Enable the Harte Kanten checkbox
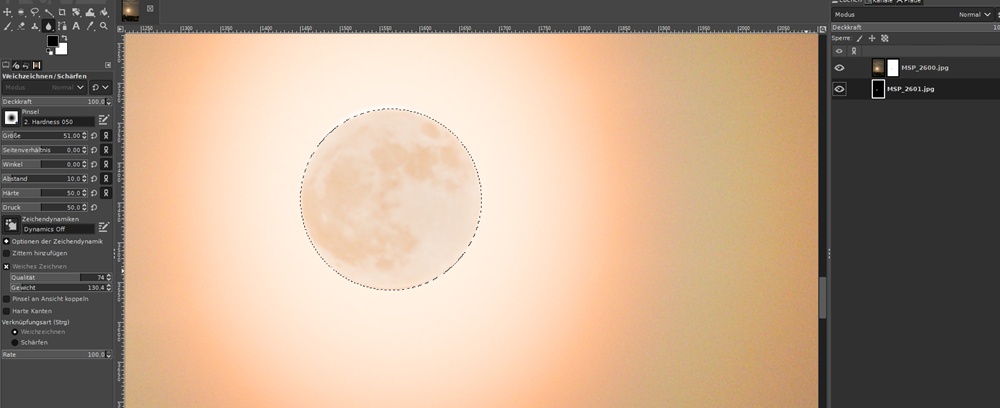Image resolution: width=1000 pixels, height=408 pixels. click(6, 311)
